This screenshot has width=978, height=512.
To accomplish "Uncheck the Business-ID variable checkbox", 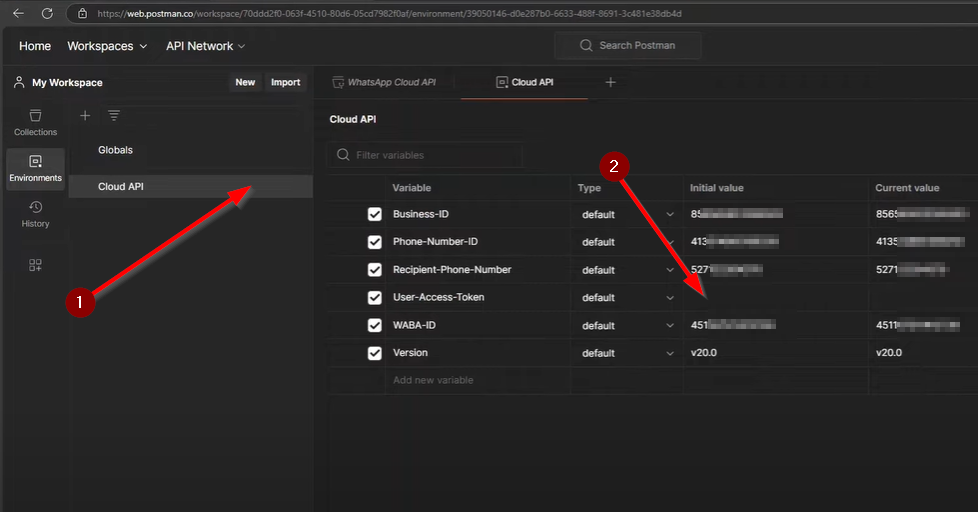I will [374, 215].
